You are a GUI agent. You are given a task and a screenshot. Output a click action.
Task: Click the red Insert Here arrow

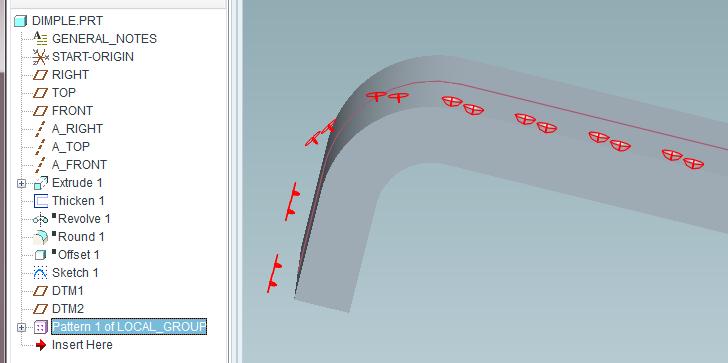(41, 345)
